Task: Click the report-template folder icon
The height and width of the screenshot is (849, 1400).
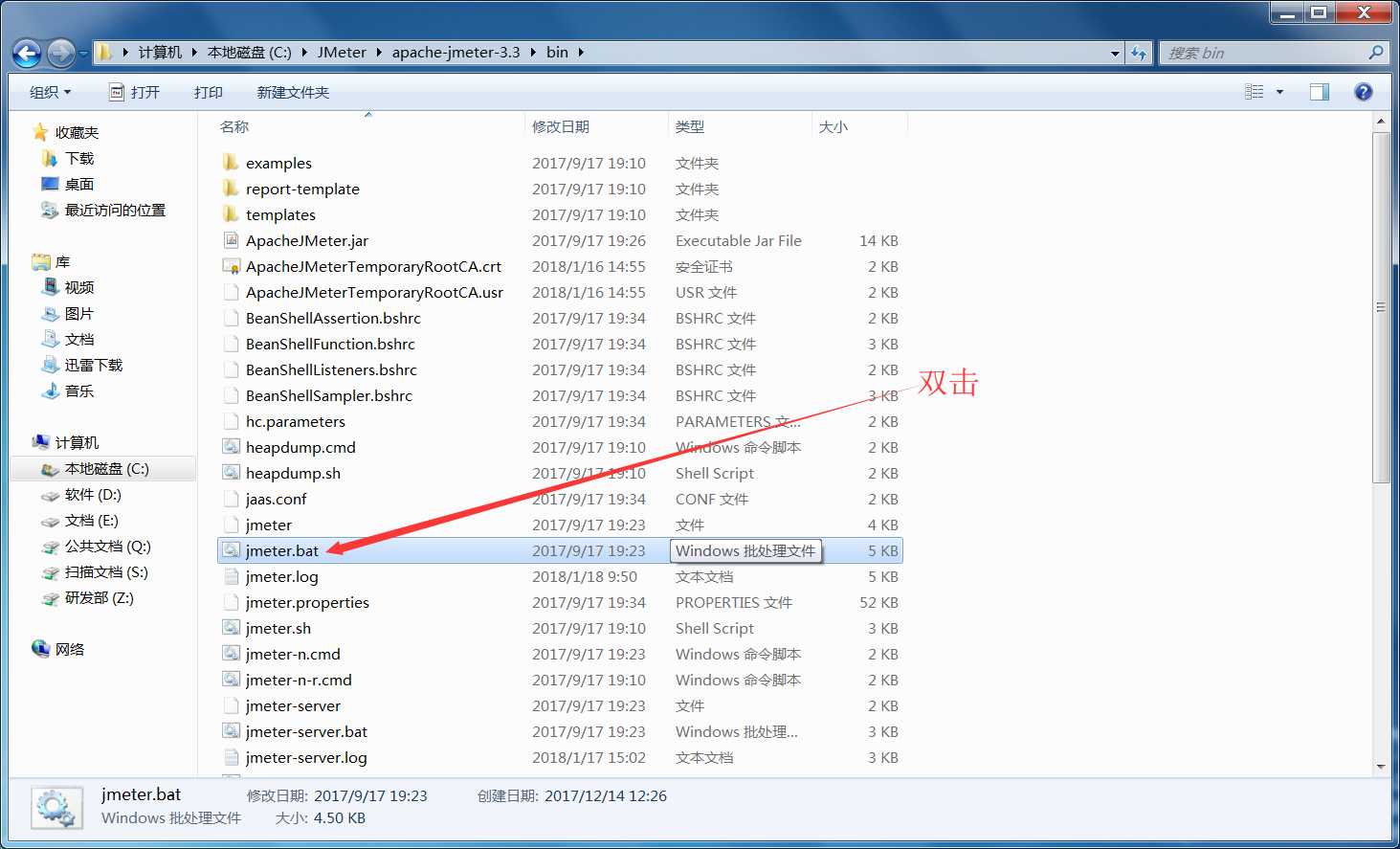Action: [x=231, y=188]
